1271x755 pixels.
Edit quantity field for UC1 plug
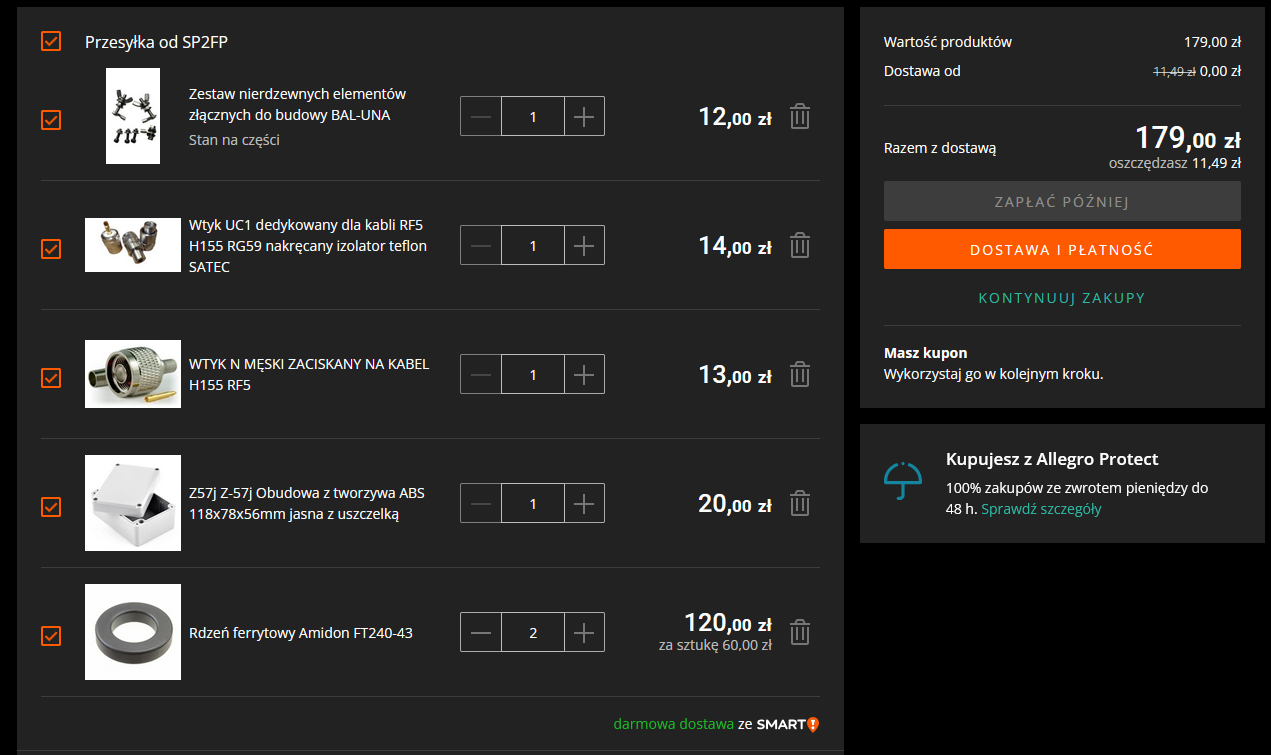click(533, 245)
